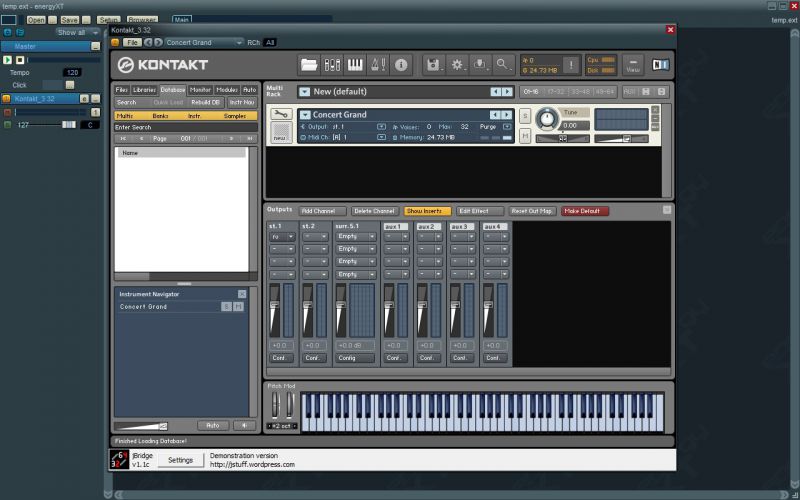800x500 pixels.
Task: Click the jBridge 64/32 logo icon
Action: coord(120,460)
